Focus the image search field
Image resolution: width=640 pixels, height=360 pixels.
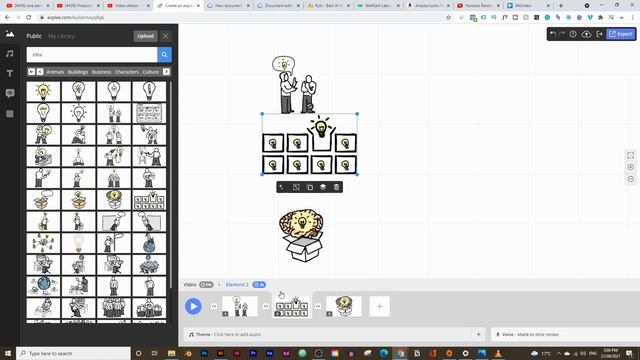pyautogui.click(x=92, y=55)
